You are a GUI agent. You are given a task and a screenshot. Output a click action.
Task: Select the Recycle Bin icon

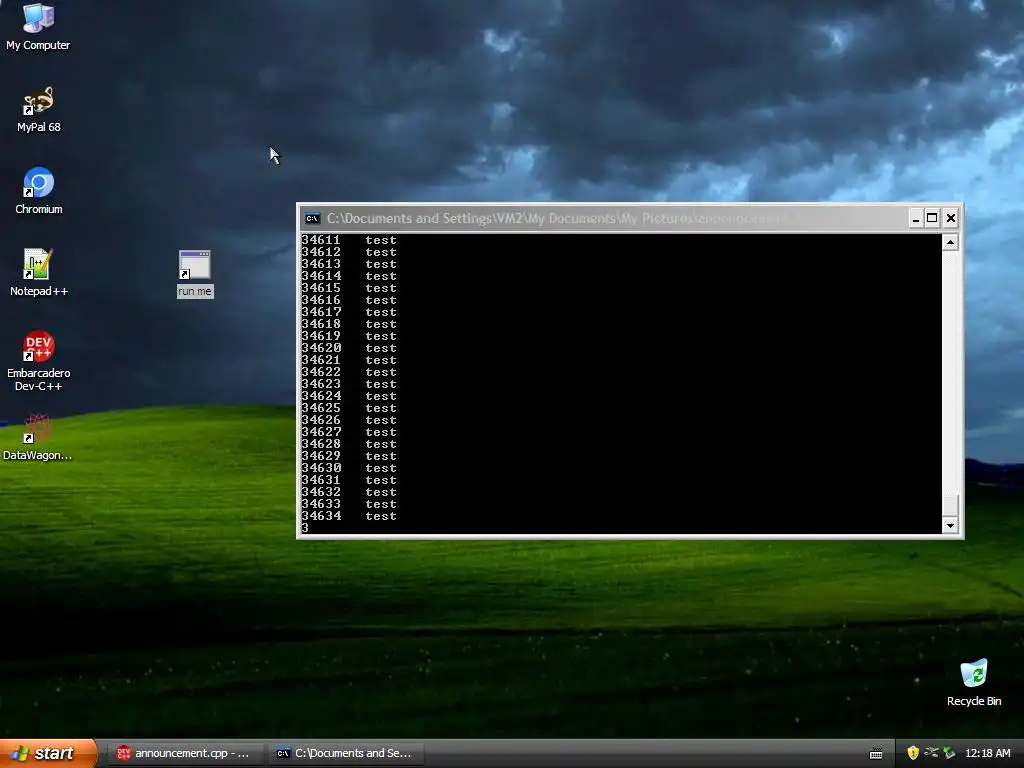point(974,683)
